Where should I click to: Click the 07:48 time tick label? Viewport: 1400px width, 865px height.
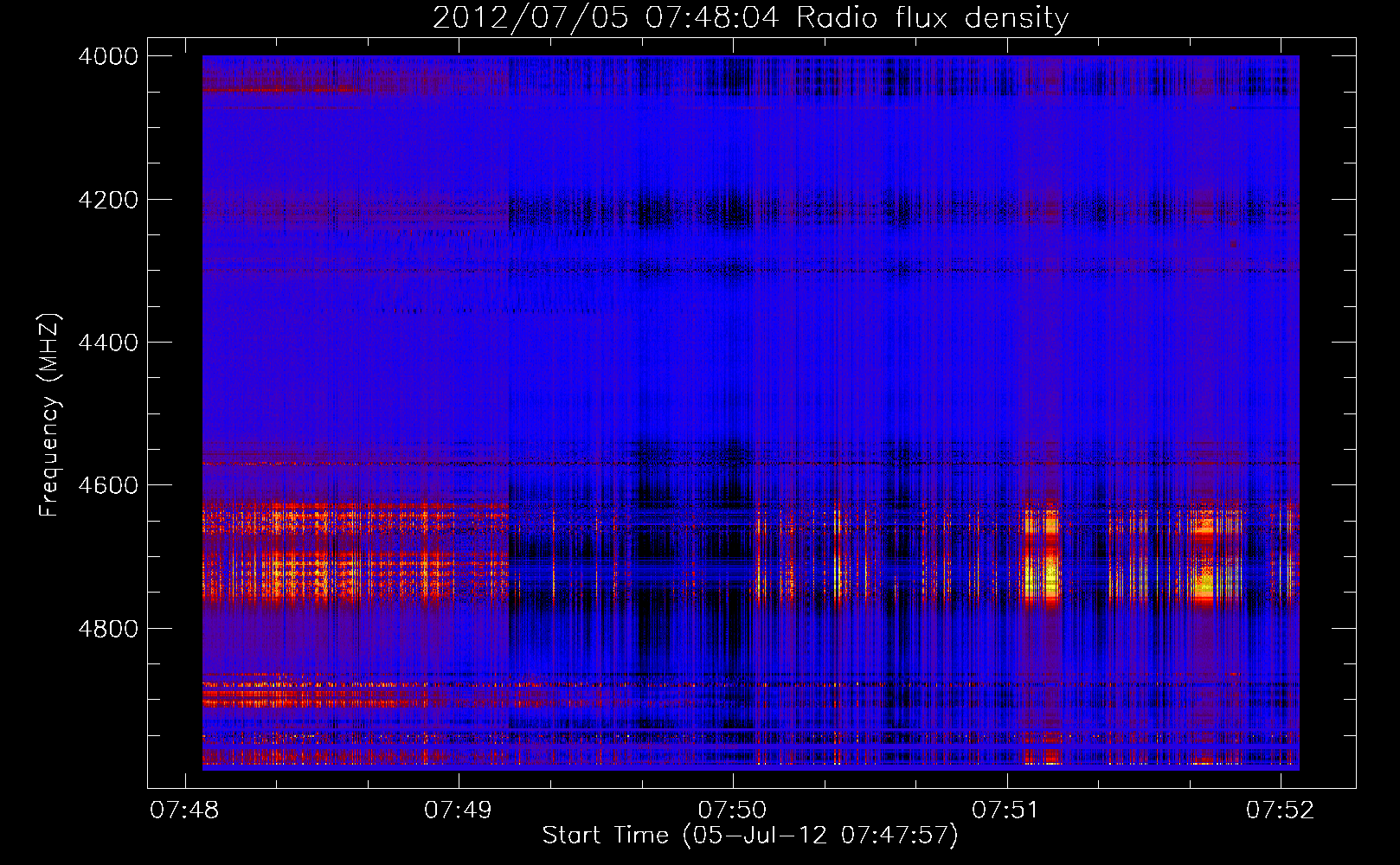point(184,810)
